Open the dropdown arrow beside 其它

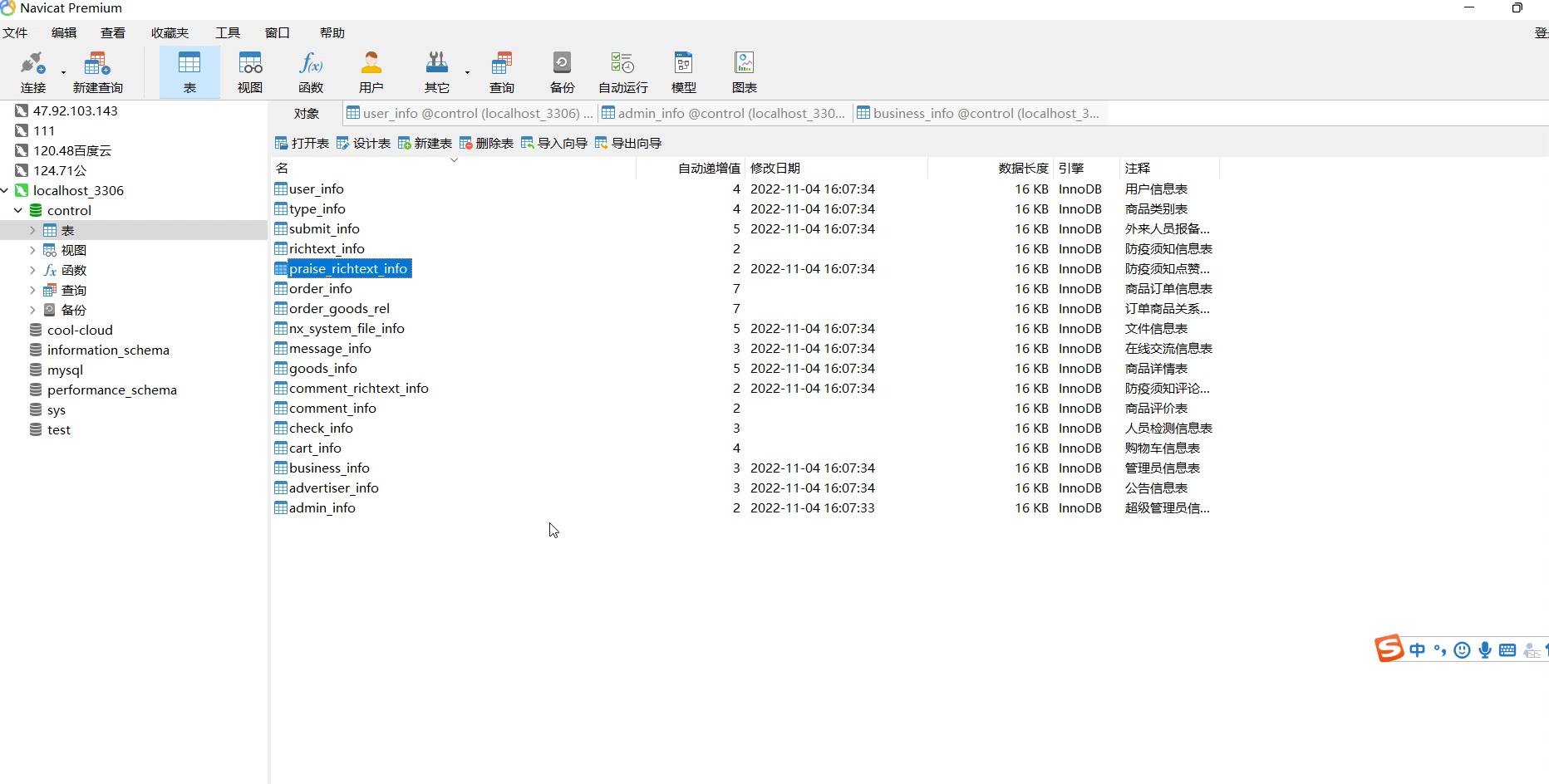pyautogui.click(x=467, y=72)
